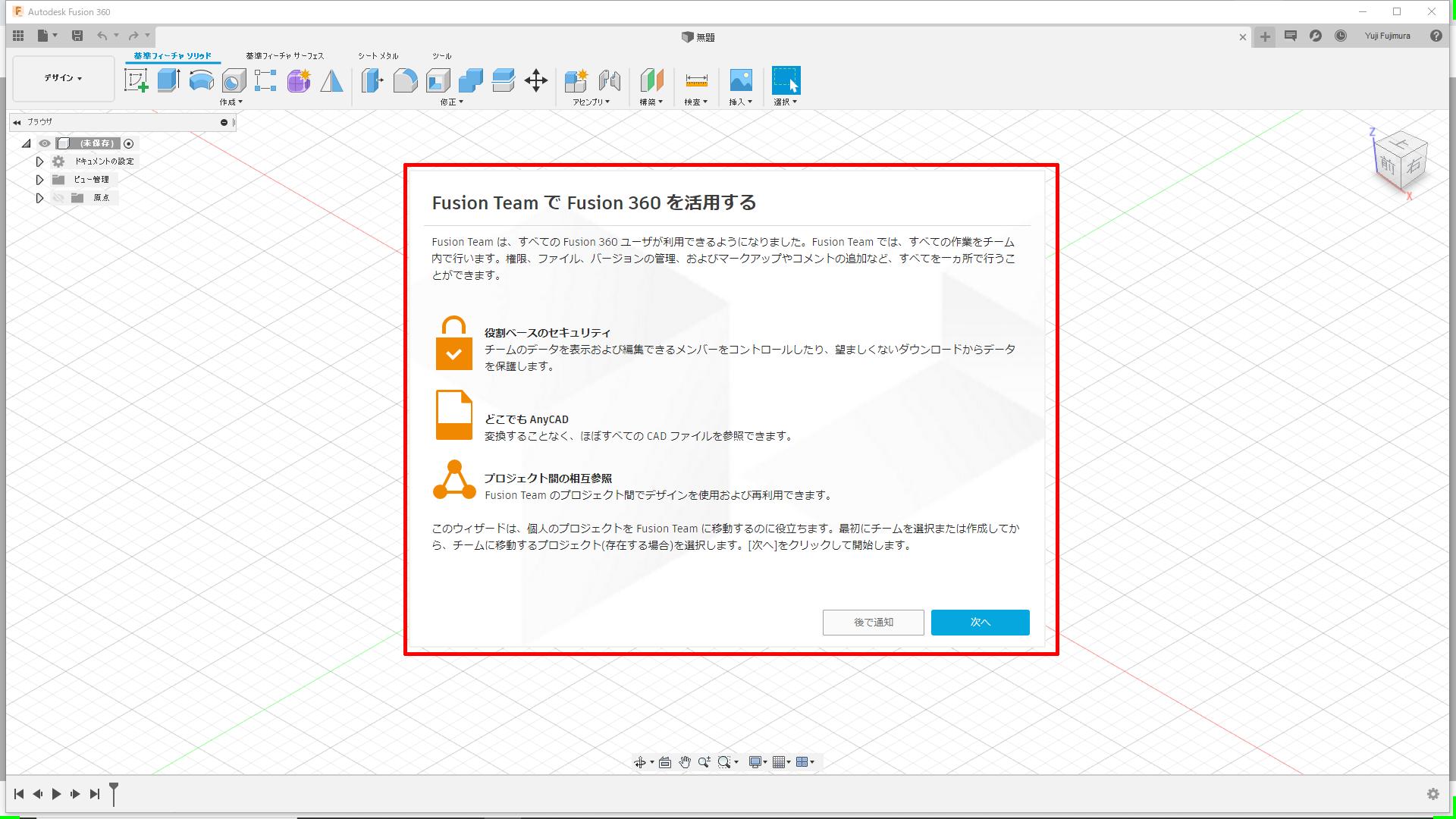The image size is (1456, 819).
Task: Click the Move/Copy arrows icon
Action: (x=536, y=80)
